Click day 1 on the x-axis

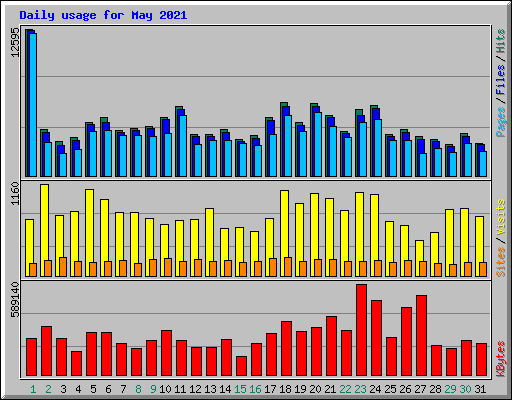[x=33, y=389]
